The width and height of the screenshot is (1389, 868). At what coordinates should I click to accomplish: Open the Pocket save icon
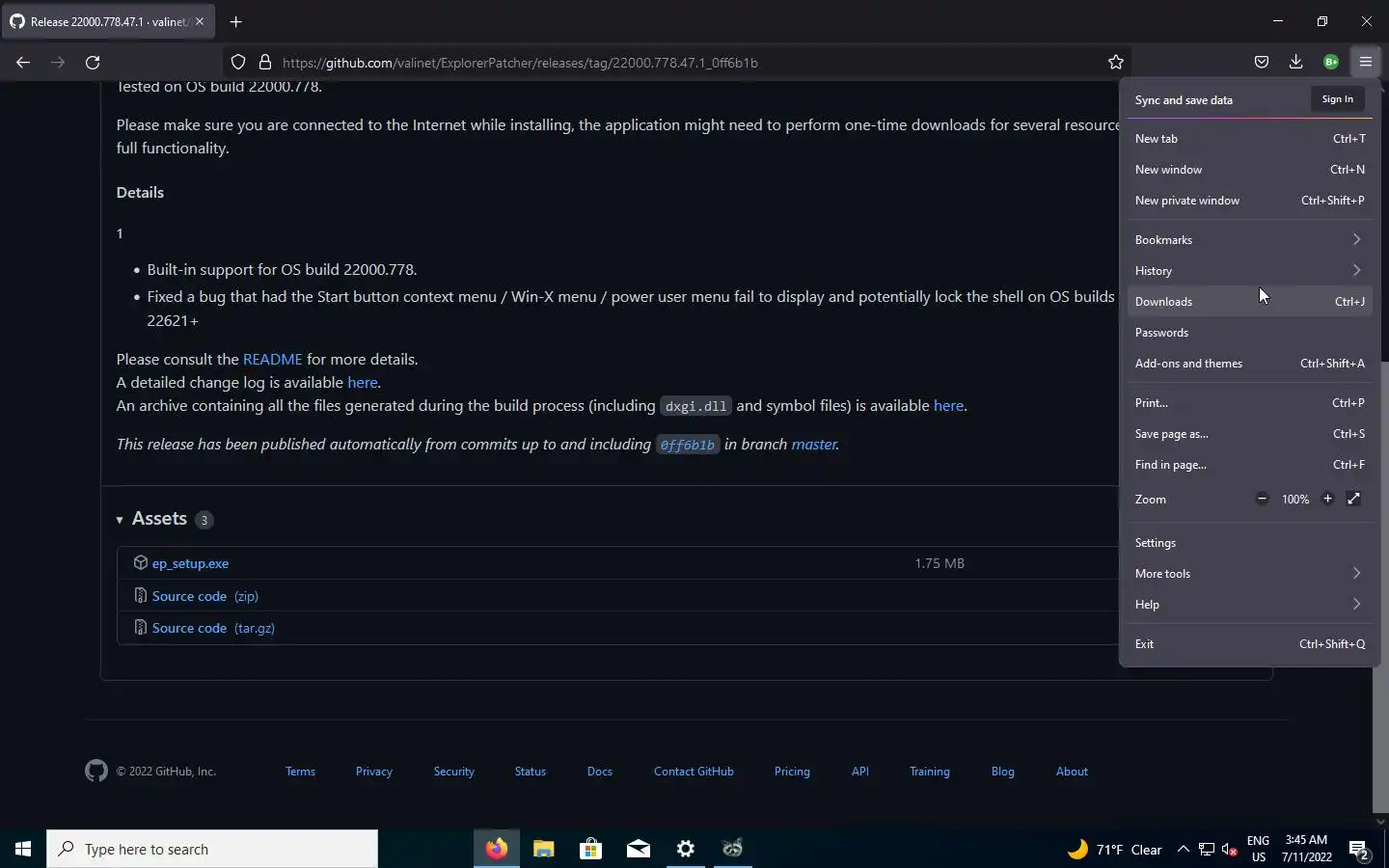[x=1262, y=63]
